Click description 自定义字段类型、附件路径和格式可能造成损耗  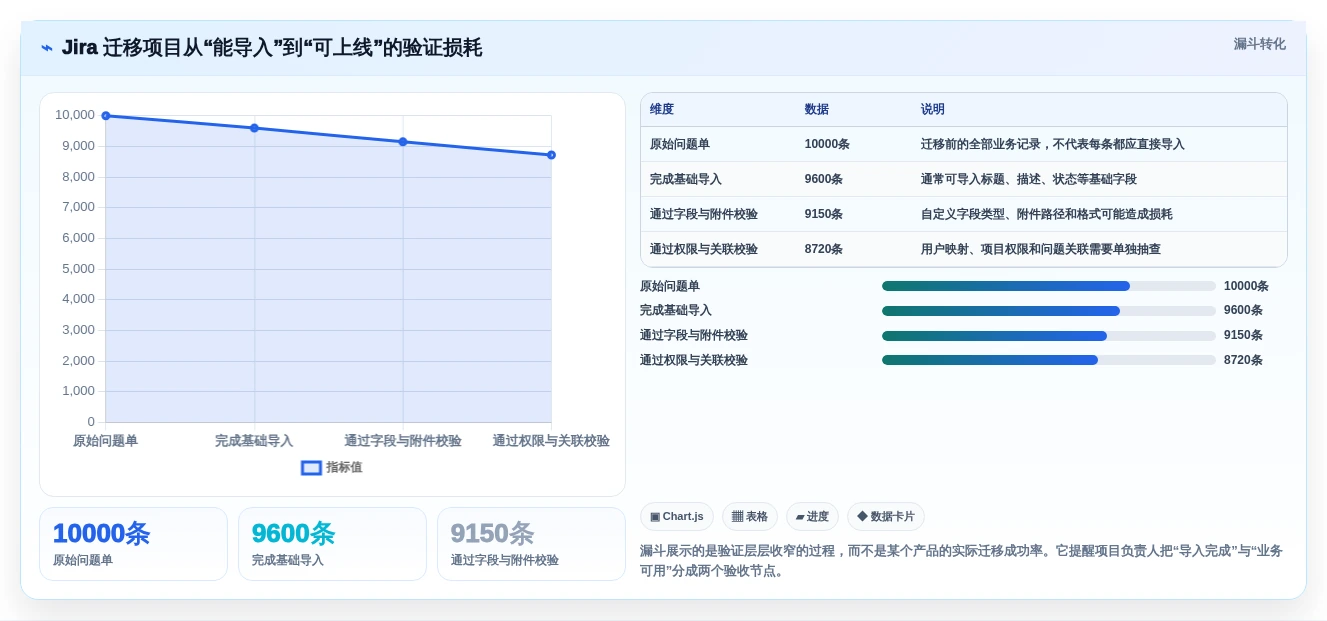click(1047, 214)
